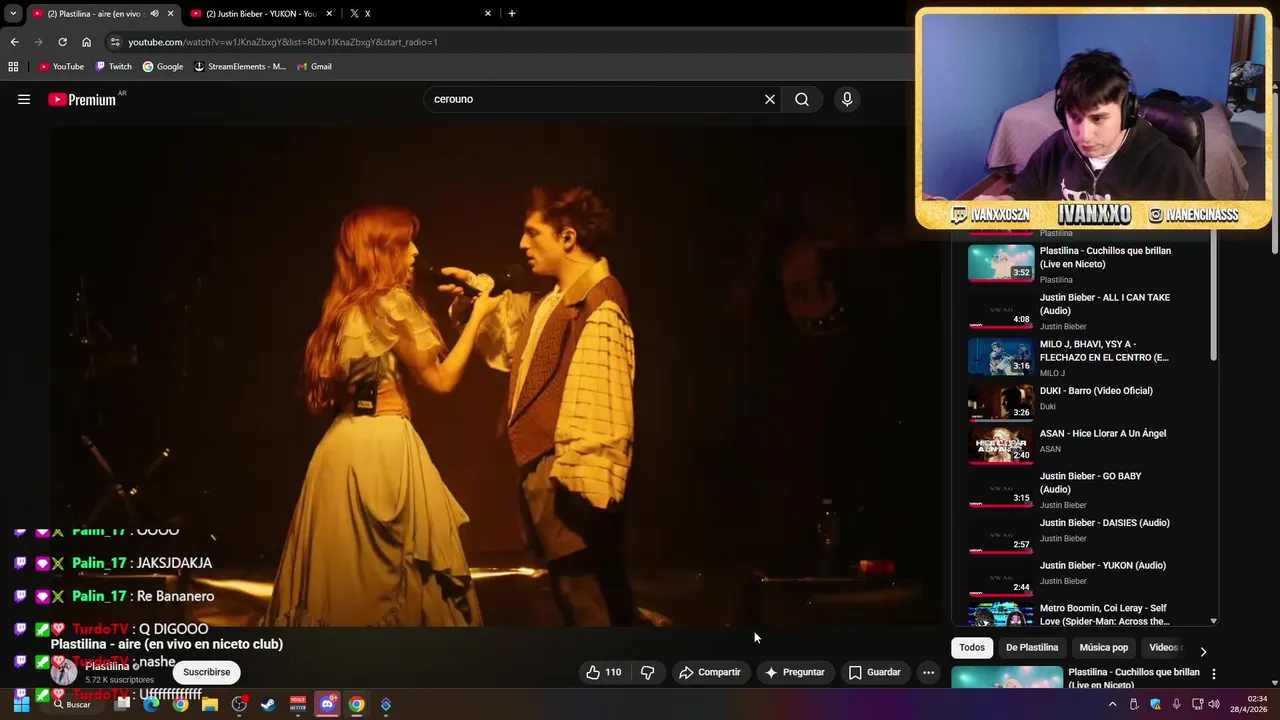This screenshot has width=1280, height=720.
Task: Like the video with thumbs up
Action: [x=603, y=672]
